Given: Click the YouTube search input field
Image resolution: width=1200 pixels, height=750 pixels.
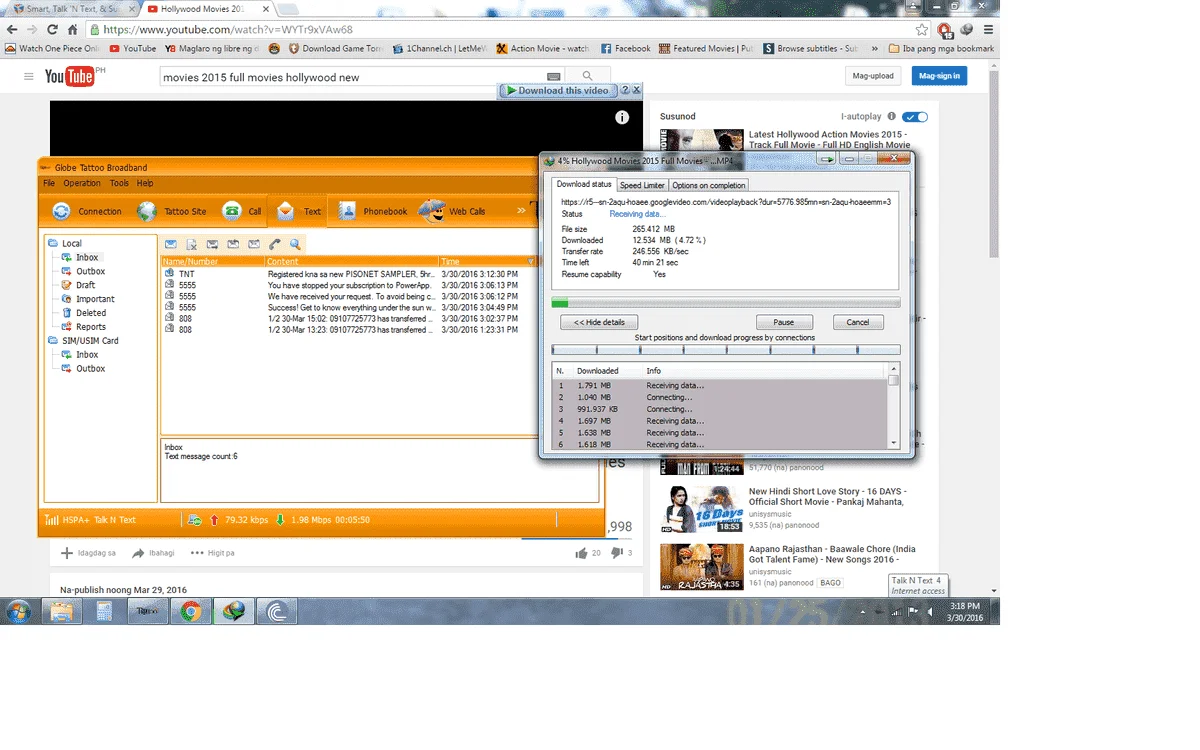Looking at the screenshot, I should pyautogui.click(x=352, y=77).
